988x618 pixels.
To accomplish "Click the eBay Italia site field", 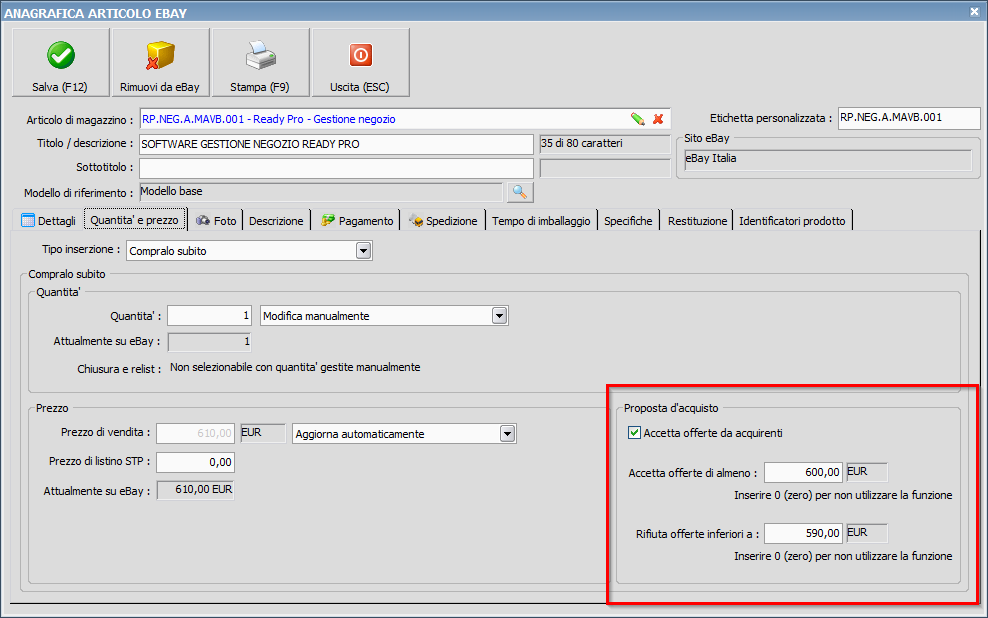I will [x=827, y=159].
